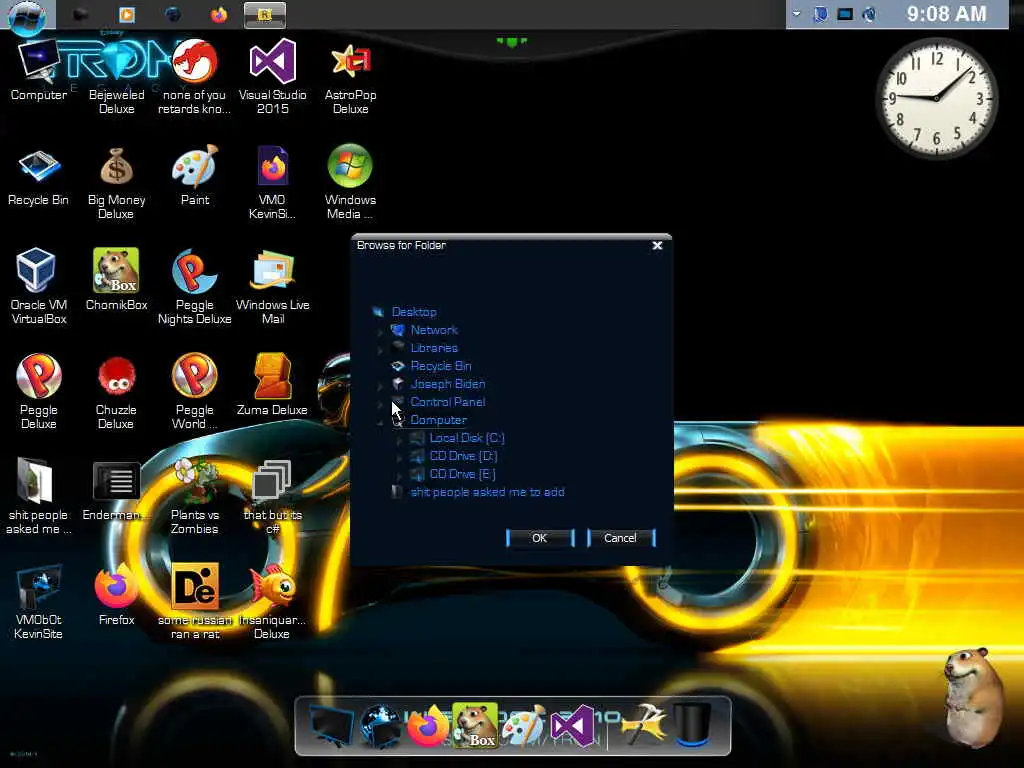Viewport: 1024px width, 768px height.
Task: Select 'shit people asked me to add' folder in tree
Action: [x=487, y=492]
